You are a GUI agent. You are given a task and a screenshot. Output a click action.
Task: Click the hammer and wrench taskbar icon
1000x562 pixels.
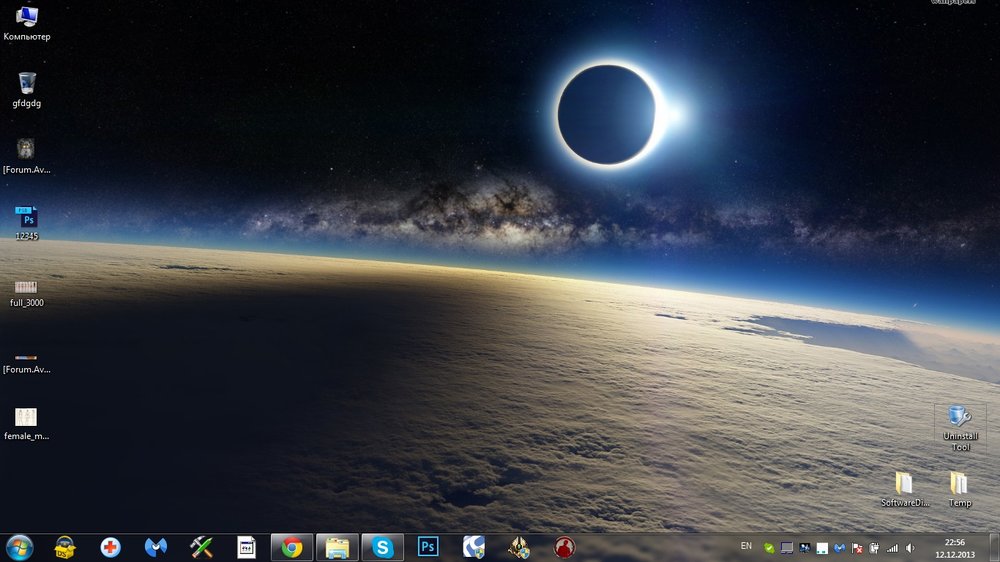201,547
